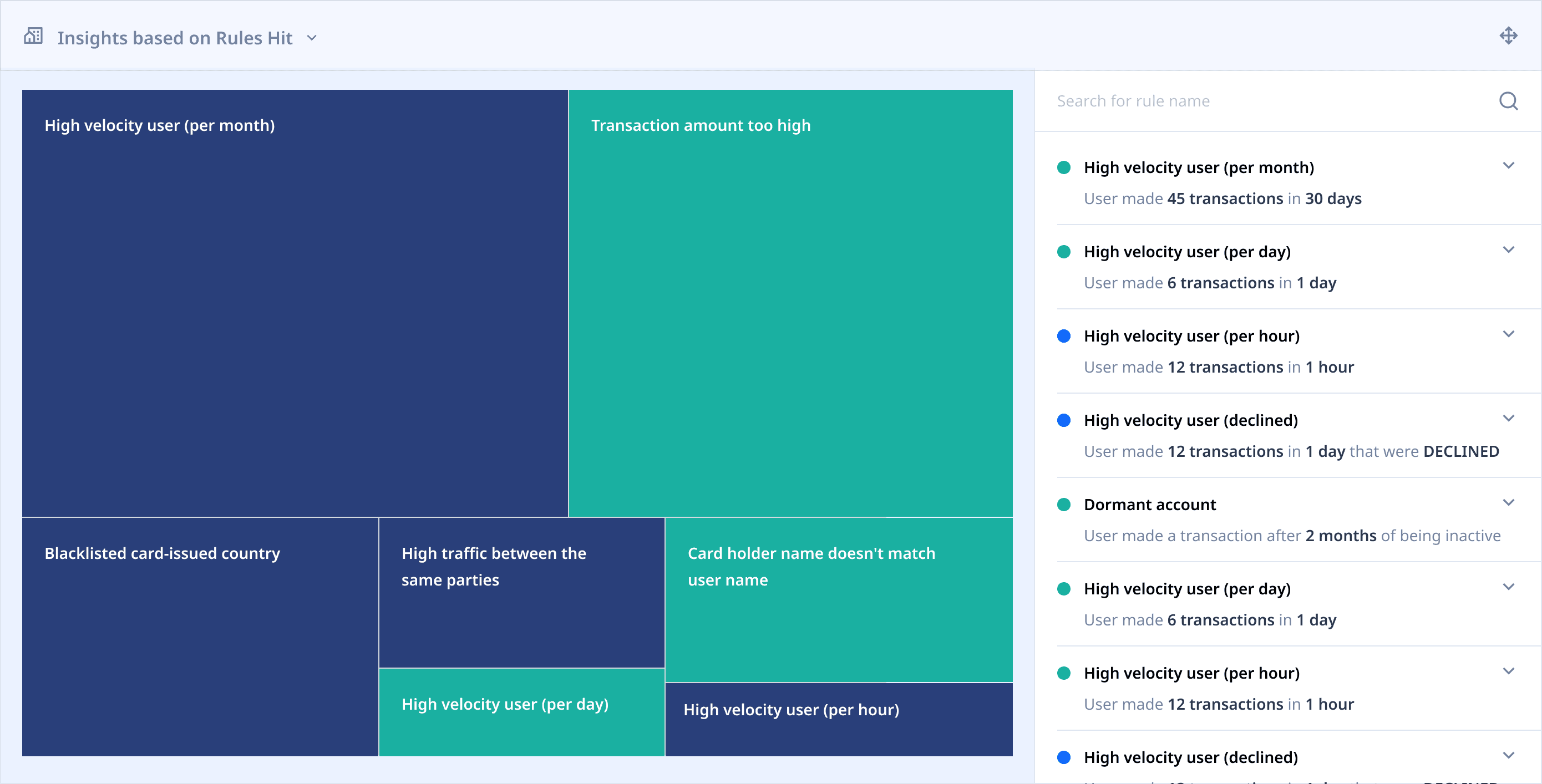Image resolution: width=1542 pixels, height=784 pixels.
Task: Select the Blacklisted card-issued country tile
Action: pos(200,636)
